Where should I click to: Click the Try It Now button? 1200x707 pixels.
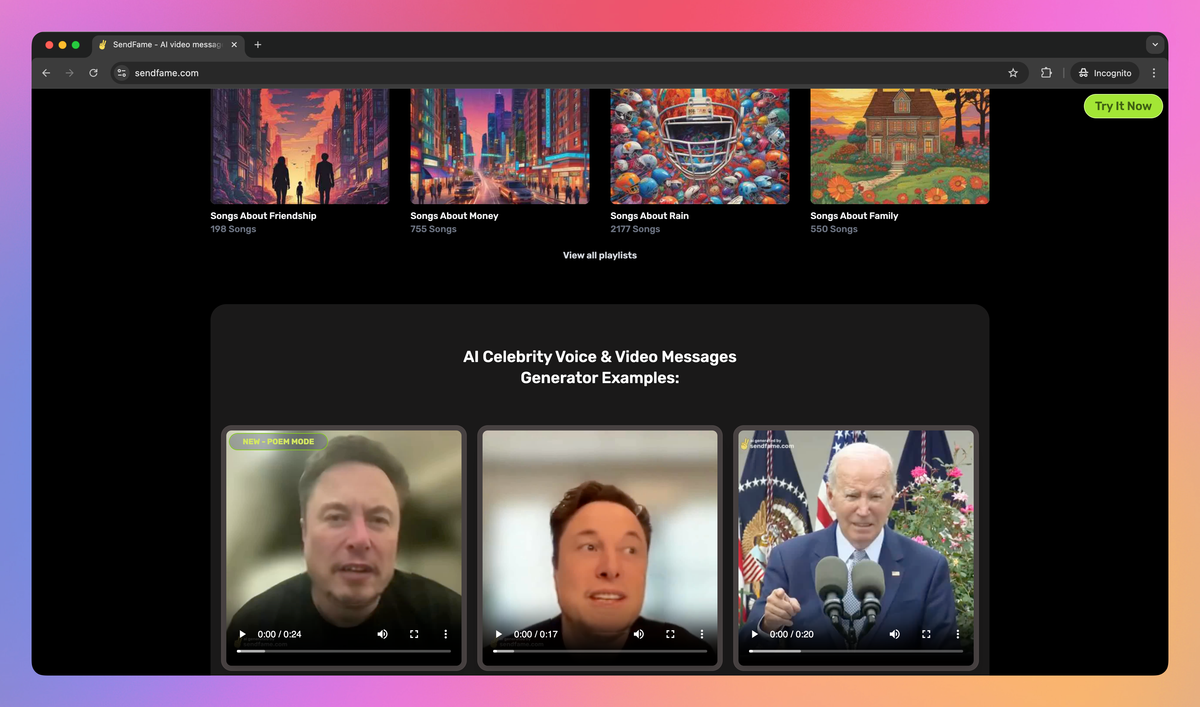(1123, 106)
